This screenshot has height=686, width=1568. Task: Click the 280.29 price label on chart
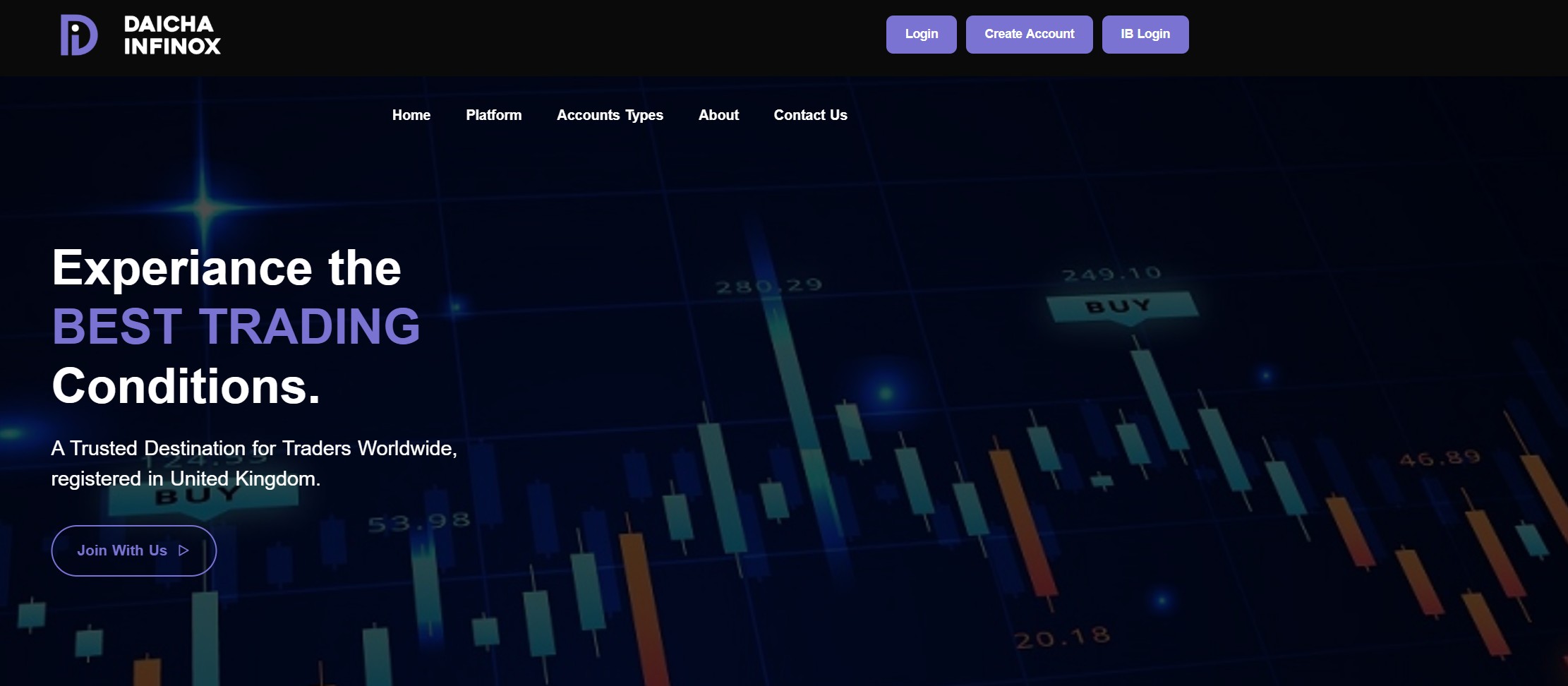(x=768, y=286)
